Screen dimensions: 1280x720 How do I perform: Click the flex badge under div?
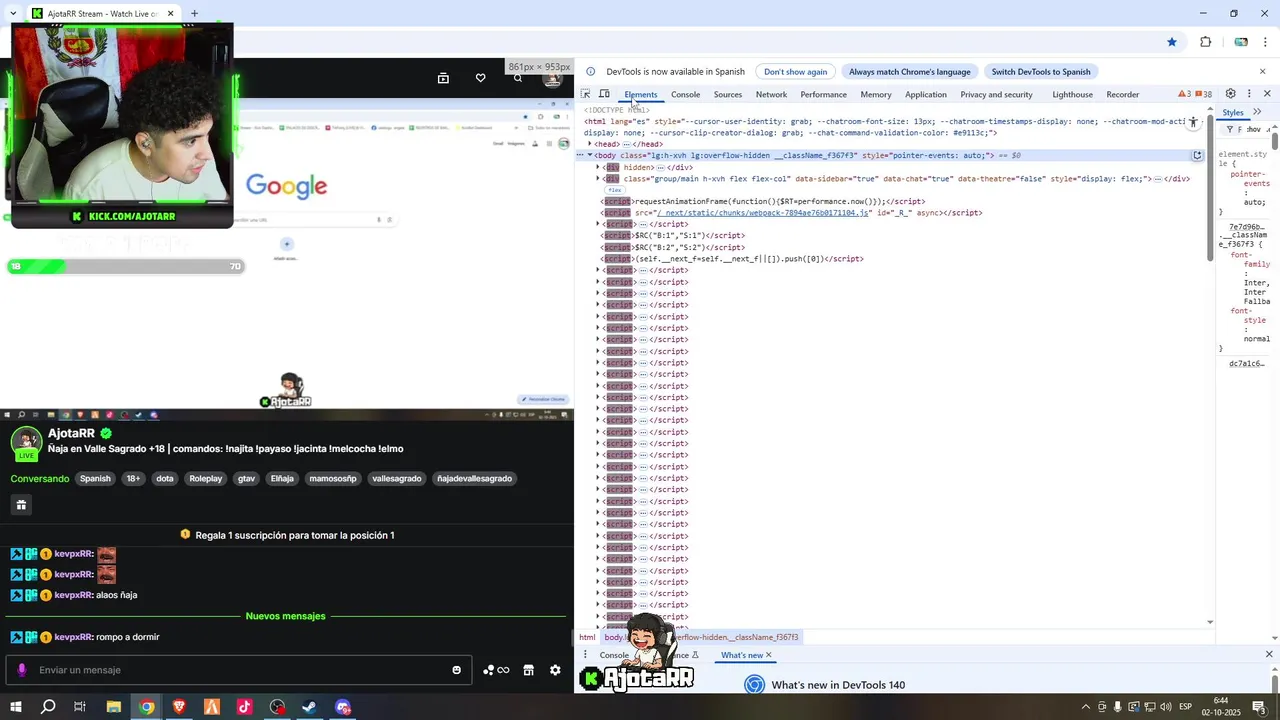[614, 190]
